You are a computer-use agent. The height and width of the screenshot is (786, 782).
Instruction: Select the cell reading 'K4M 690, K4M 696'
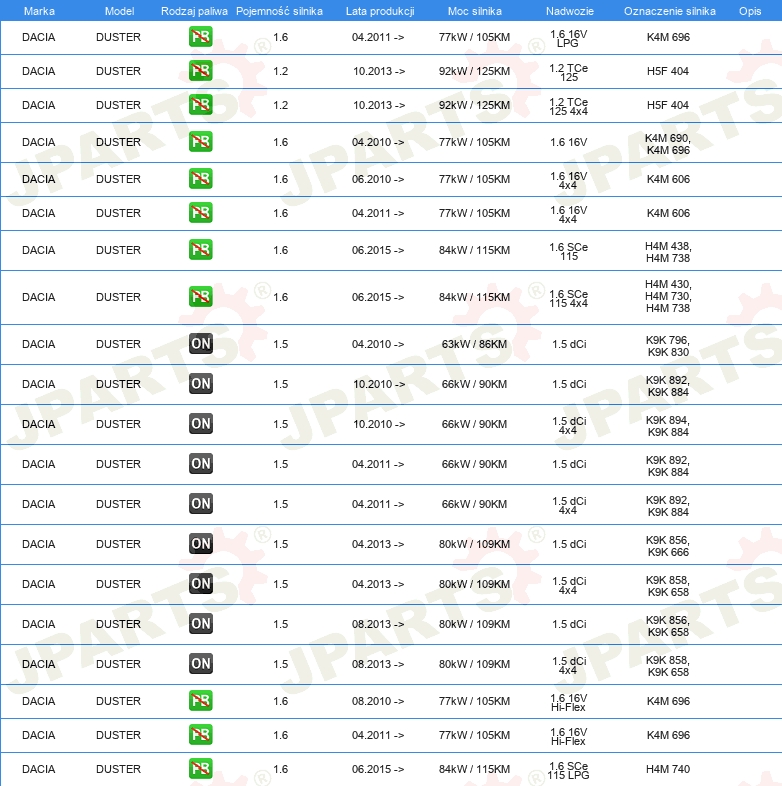(x=668, y=144)
